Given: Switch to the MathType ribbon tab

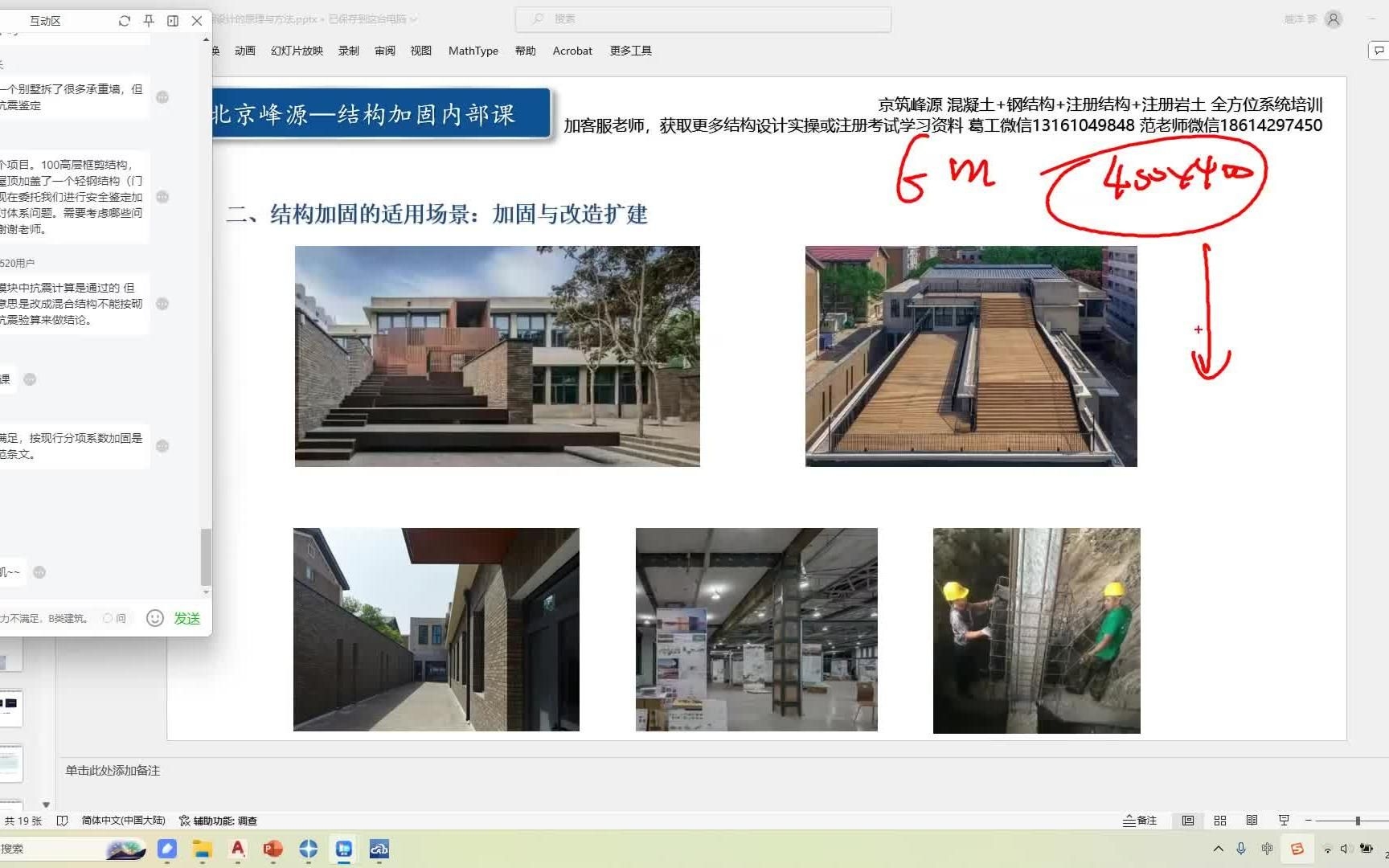Looking at the screenshot, I should 473,50.
